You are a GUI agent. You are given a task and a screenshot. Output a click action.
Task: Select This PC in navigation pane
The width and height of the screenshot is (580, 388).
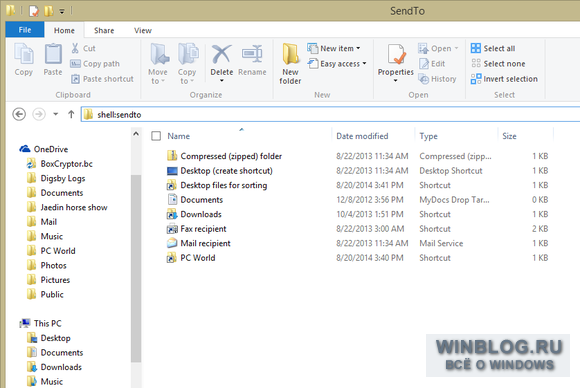tap(41, 323)
